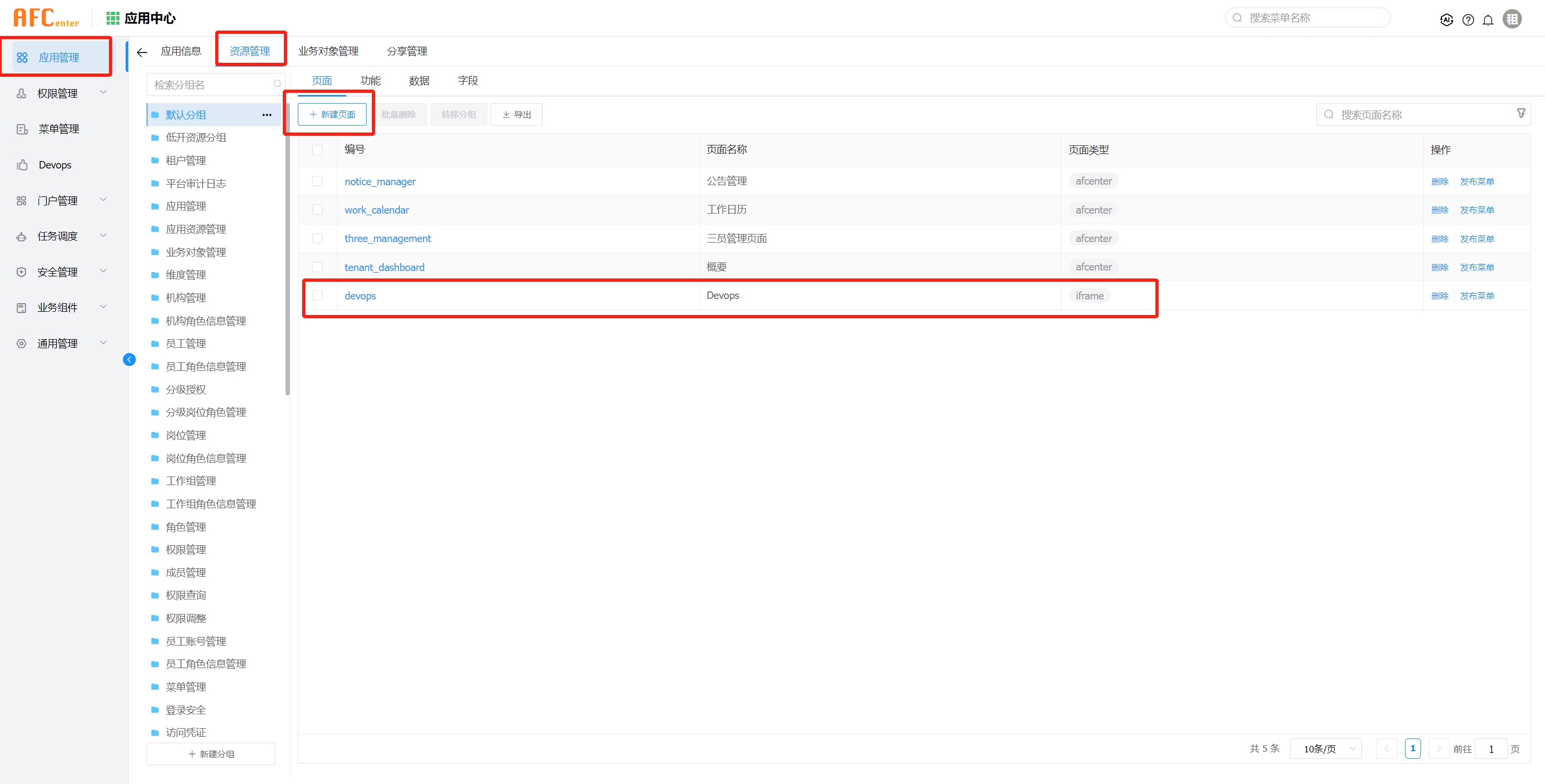Click the 应用中心 grid icon

point(112,18)
